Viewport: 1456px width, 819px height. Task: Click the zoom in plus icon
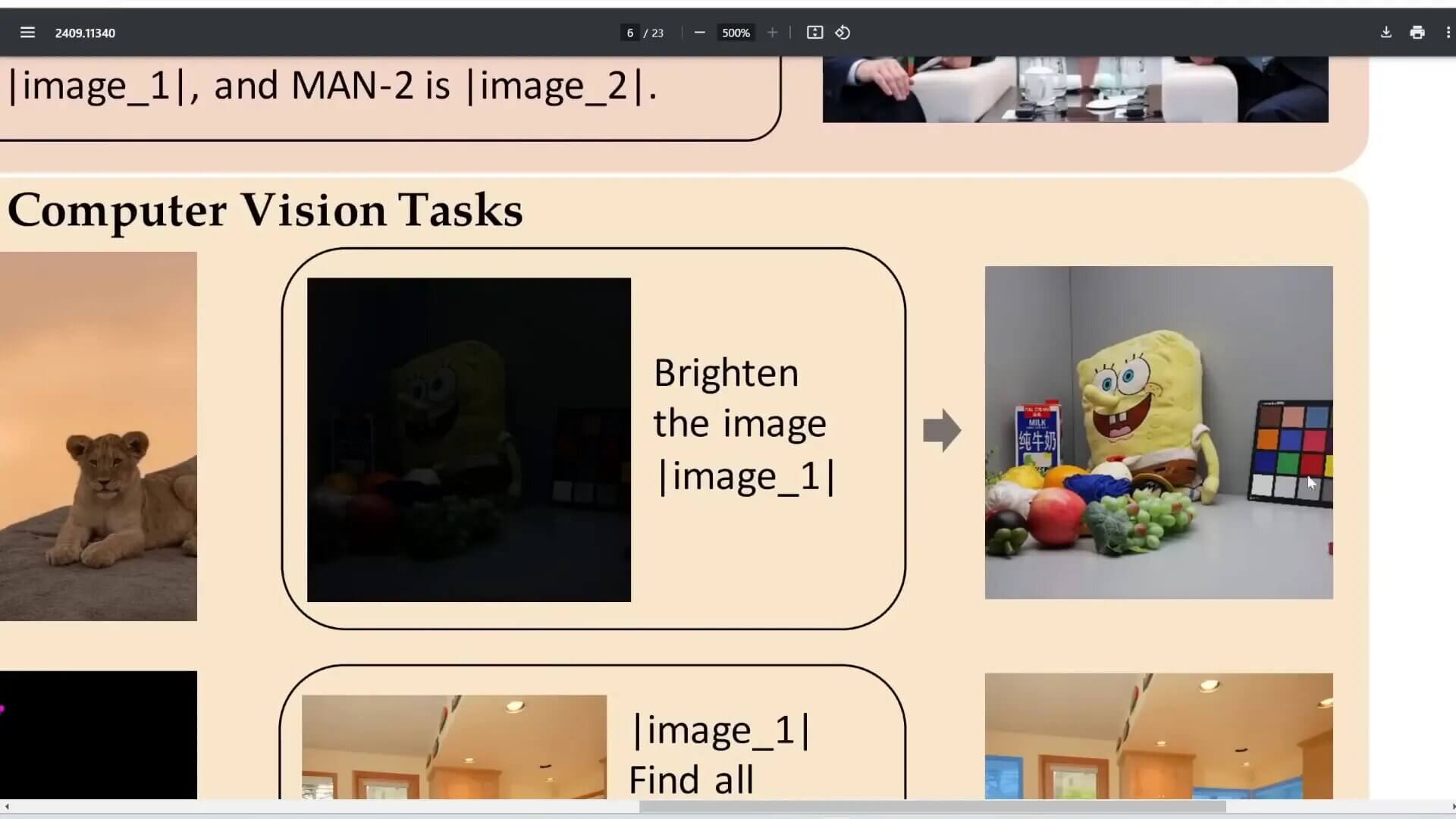coord(772,33)
